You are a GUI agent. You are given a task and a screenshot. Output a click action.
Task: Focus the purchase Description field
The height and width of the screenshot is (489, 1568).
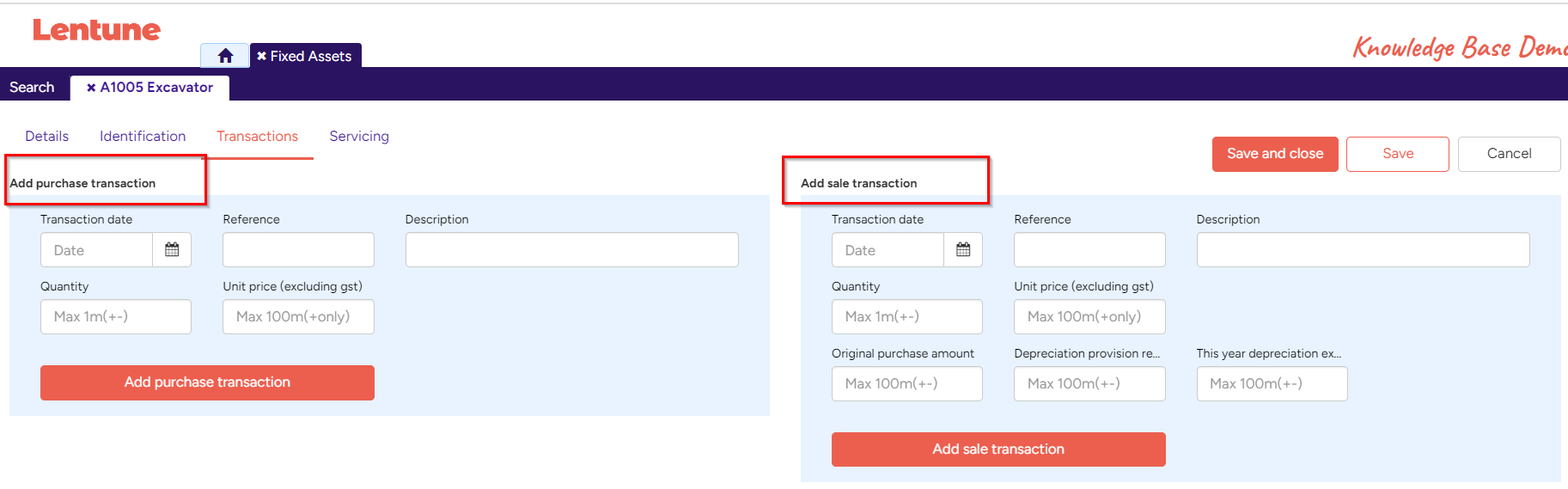(x=571, y=250)
